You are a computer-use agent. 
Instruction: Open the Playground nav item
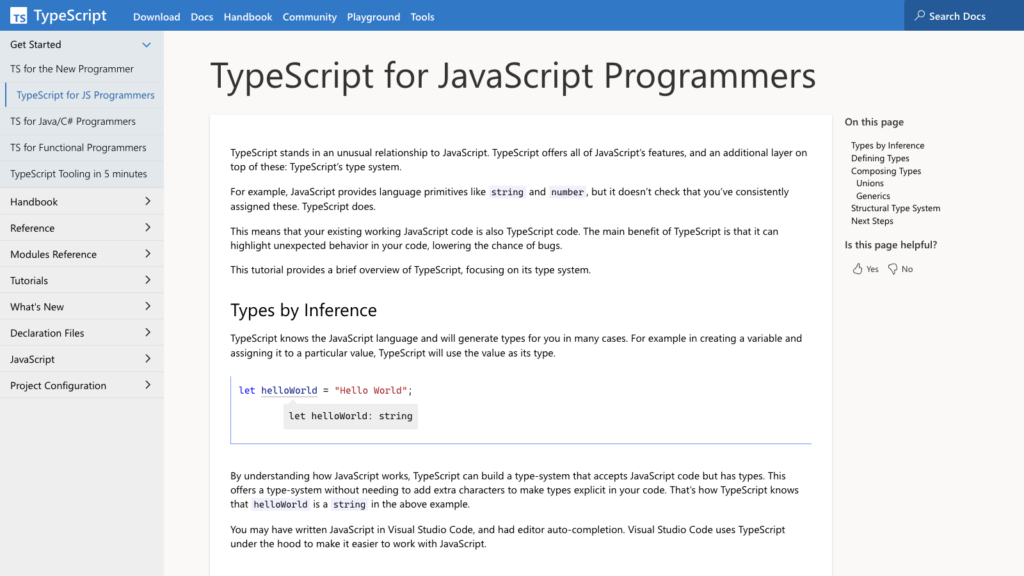[374, 17]
